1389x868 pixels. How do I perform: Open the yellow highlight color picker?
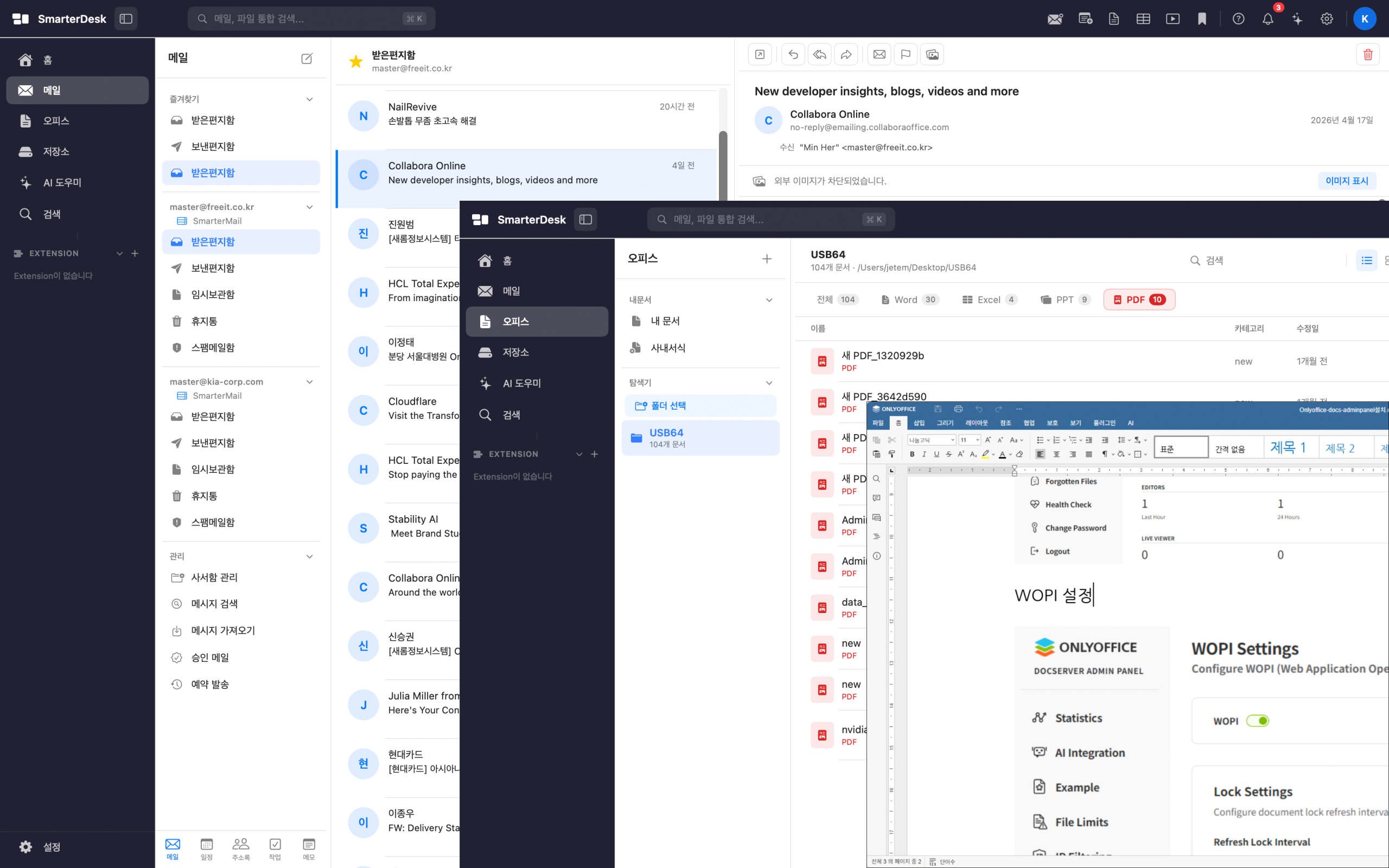point(993,455)
